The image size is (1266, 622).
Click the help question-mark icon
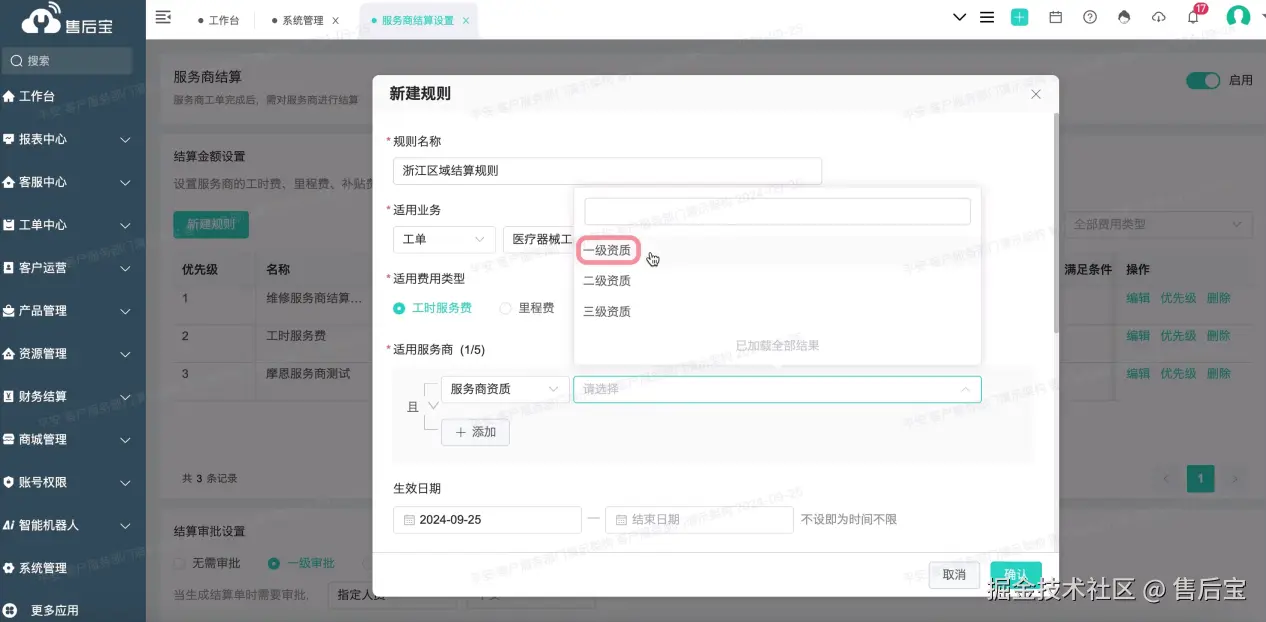point(1089,17)
